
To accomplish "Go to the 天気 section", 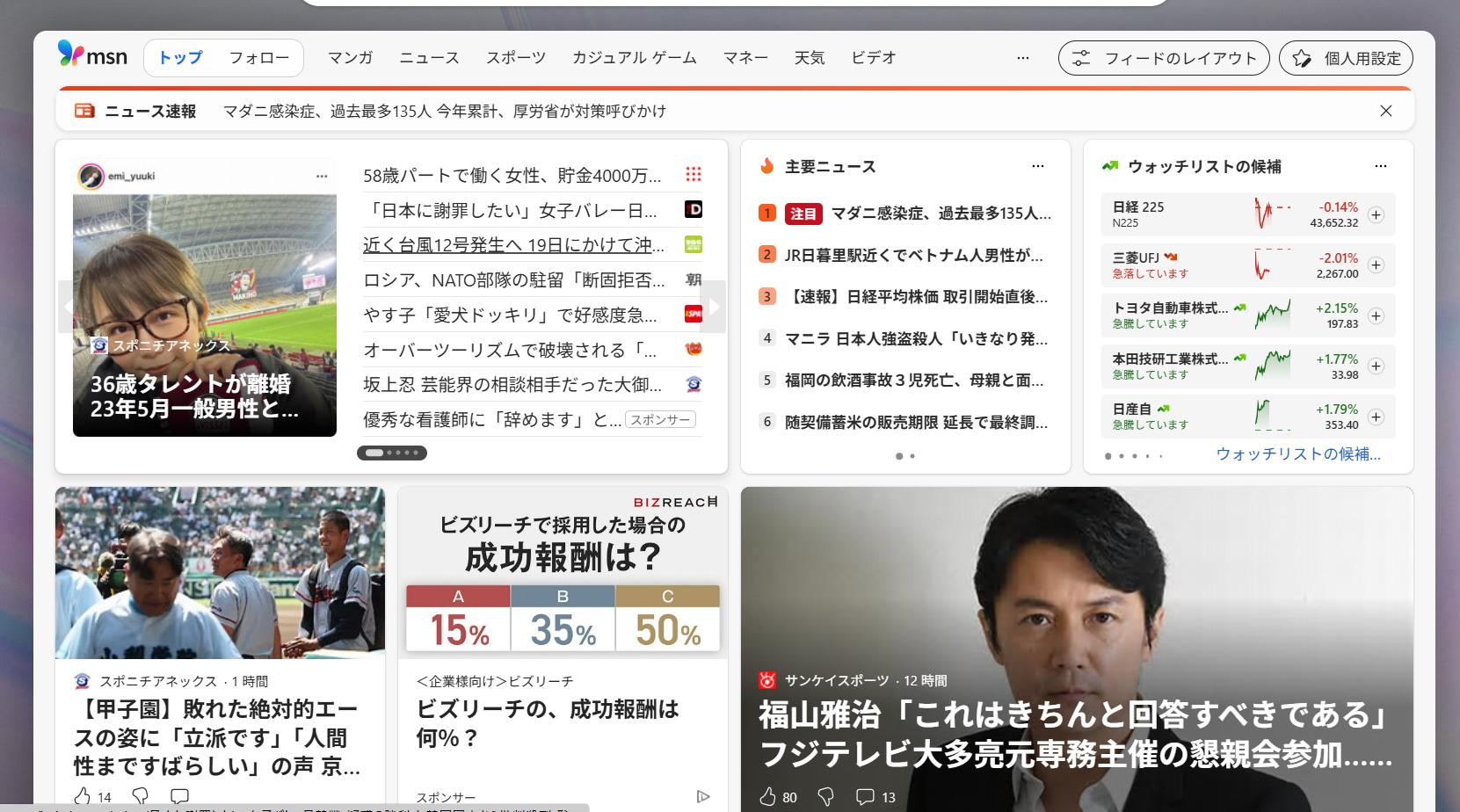I will click(809, 58).
